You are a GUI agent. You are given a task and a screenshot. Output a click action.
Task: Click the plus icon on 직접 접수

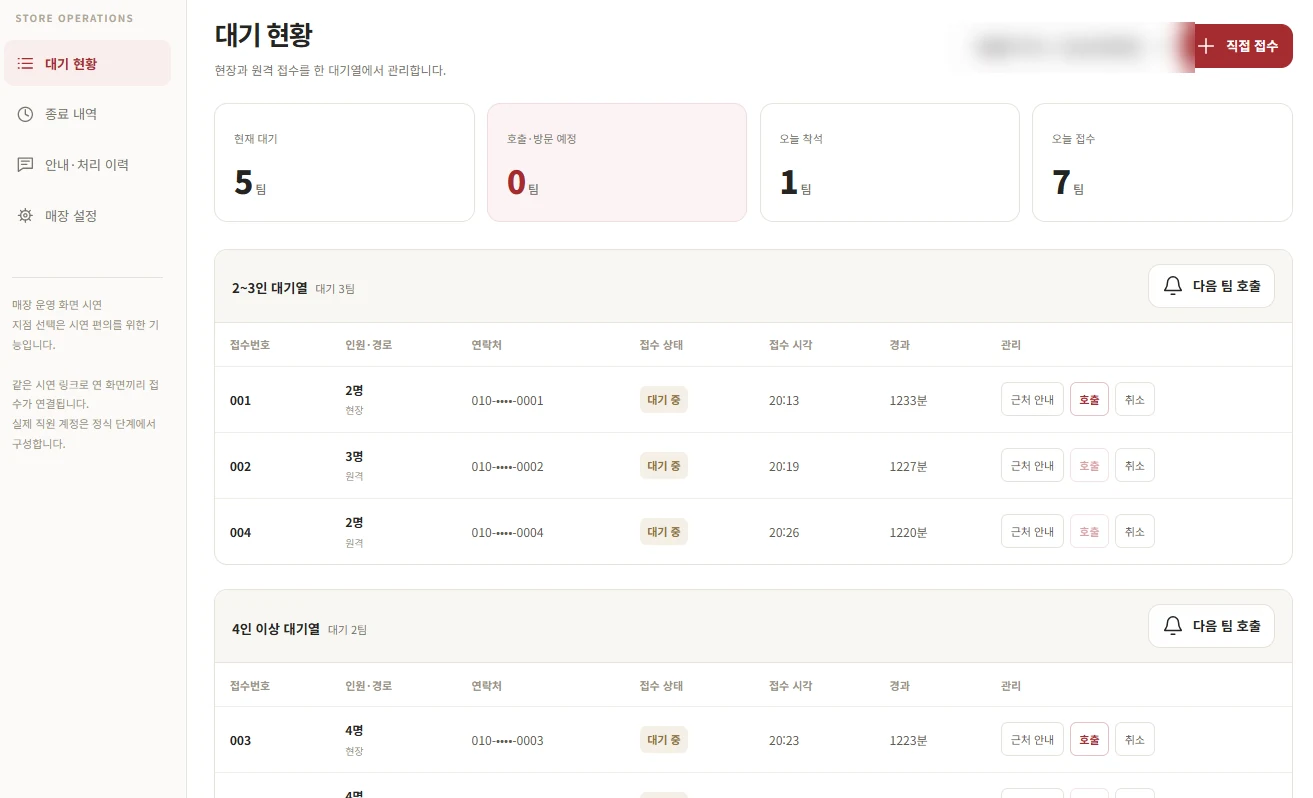pos(1206,46)
